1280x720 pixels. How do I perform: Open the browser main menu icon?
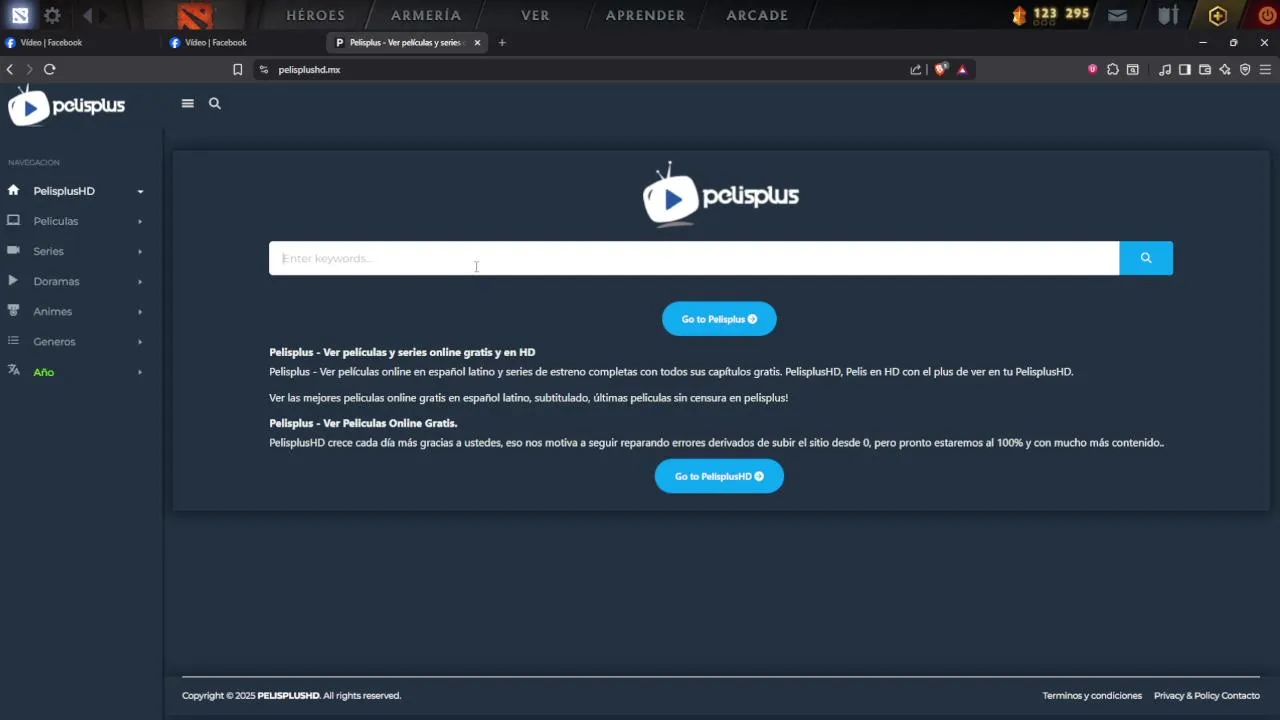point(1265,70)
